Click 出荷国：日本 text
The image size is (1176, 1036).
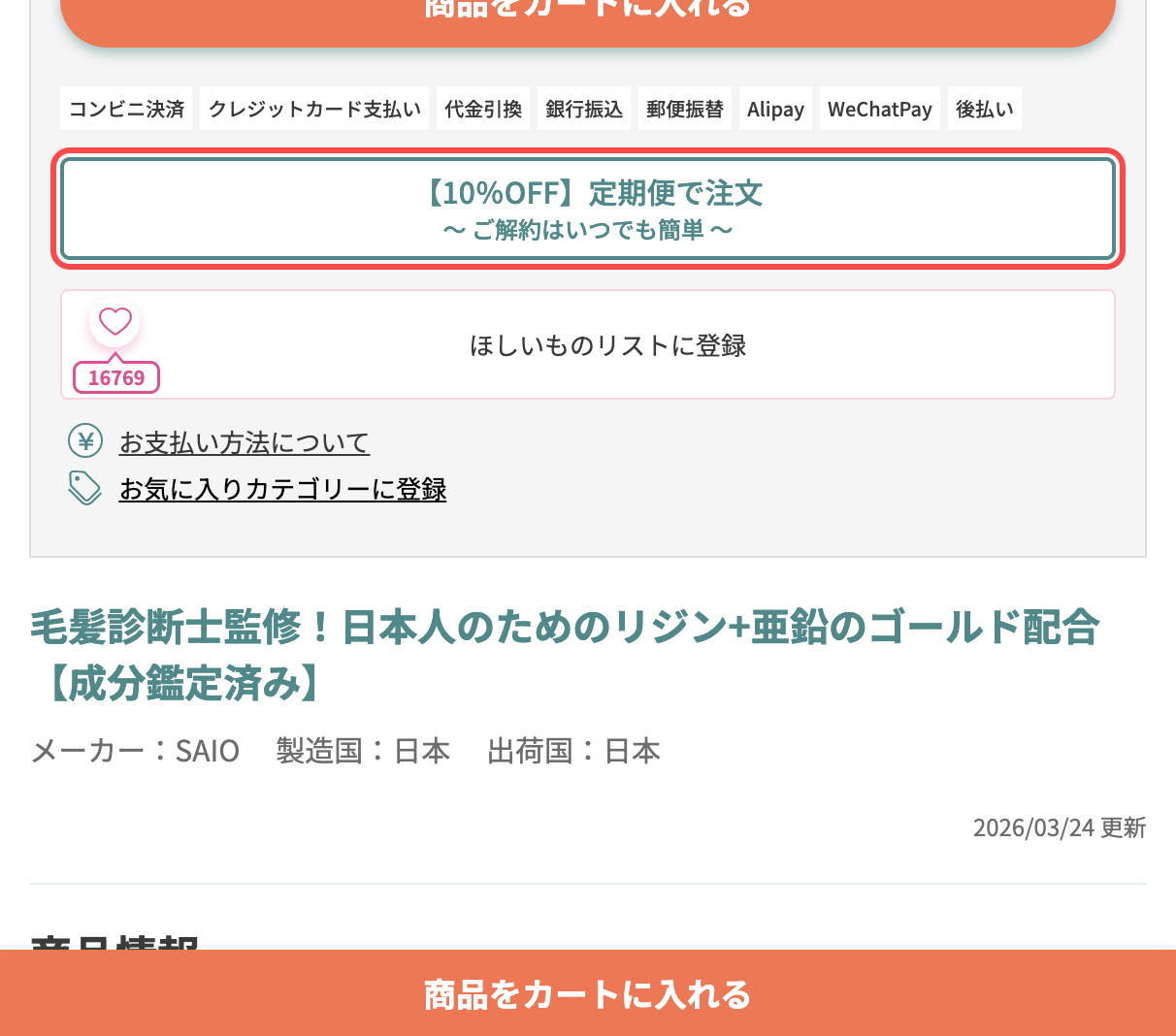573,751
